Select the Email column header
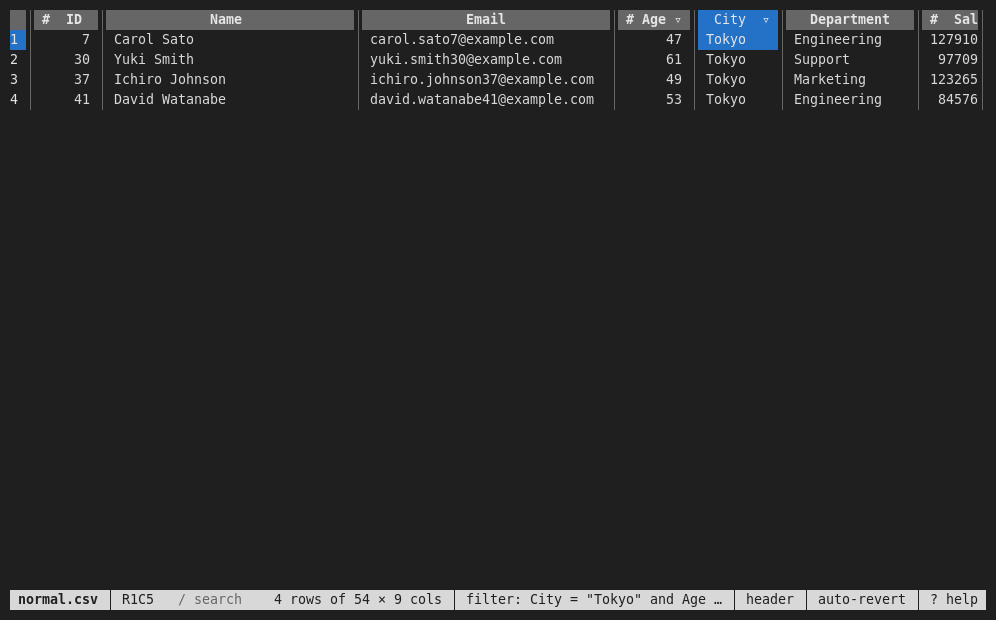996x620 pixels. click(486, 20)
